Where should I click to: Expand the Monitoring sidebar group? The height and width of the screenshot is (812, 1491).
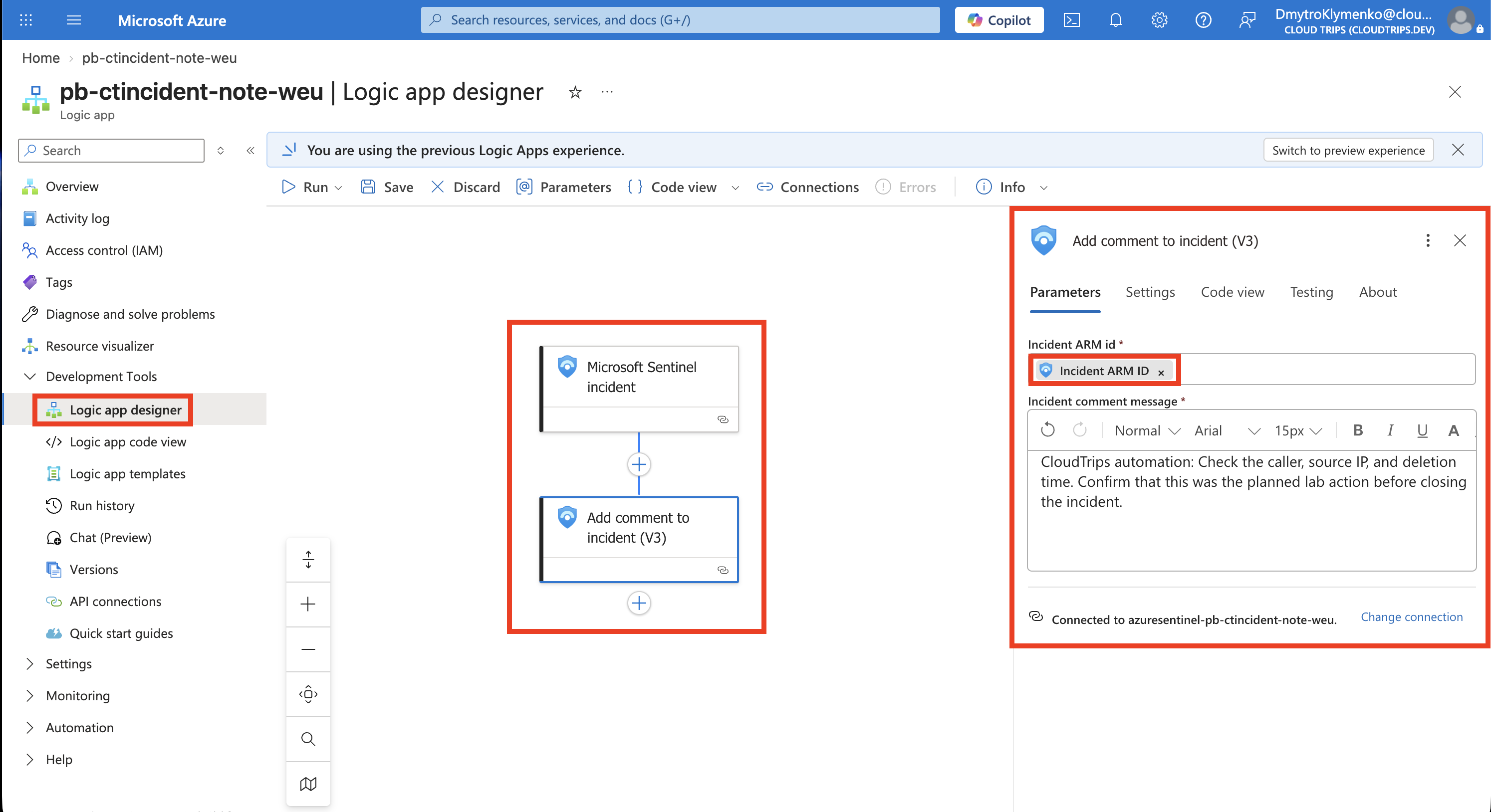point(29,696)
